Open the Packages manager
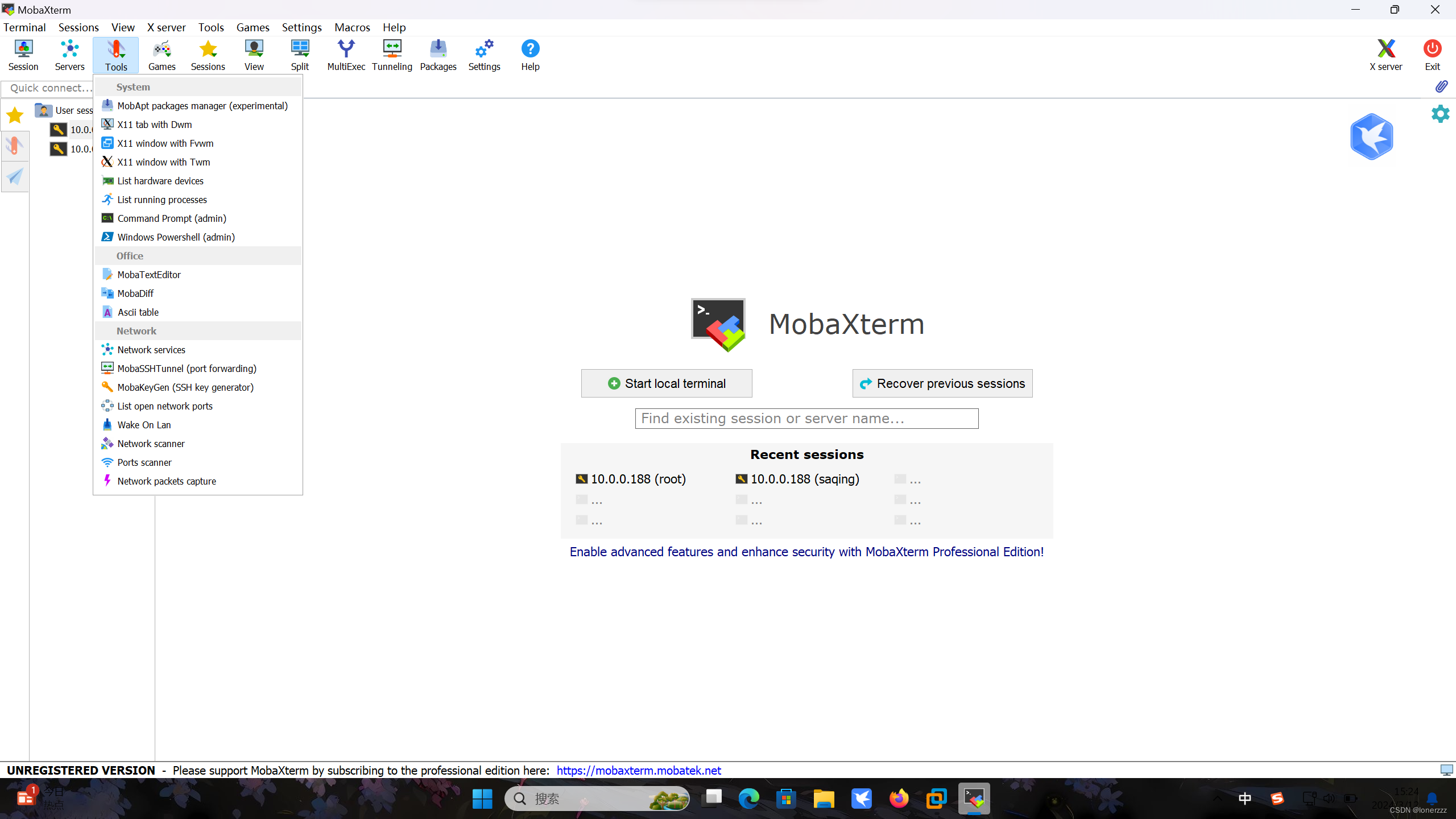Screen dimensions: 1456x819 [437, 55]
